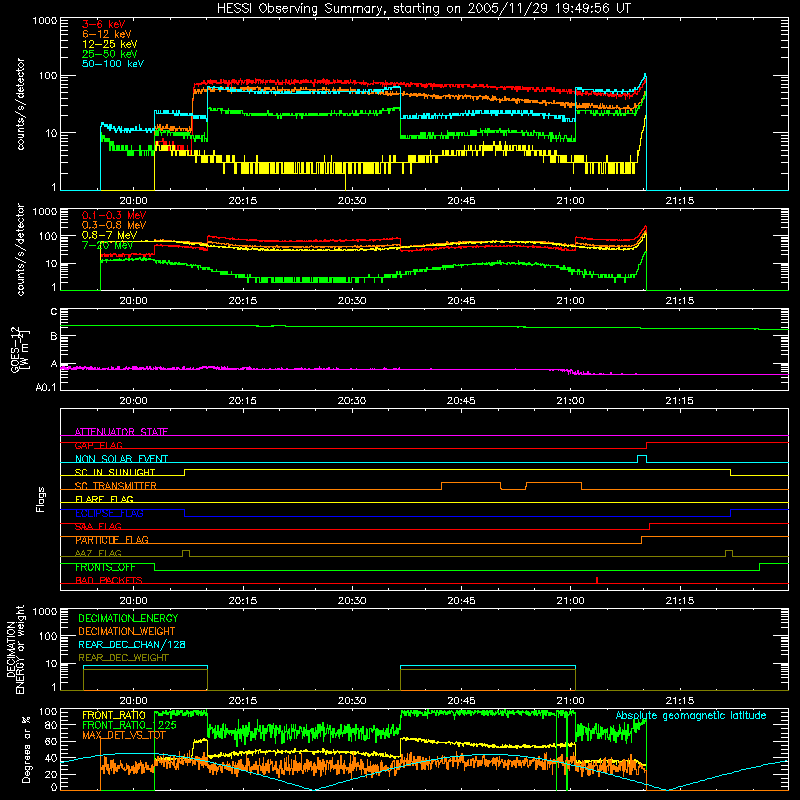Select the 25-50 keV legend label
Image resolution: width=800 pixels, height=800 pixels.
(x=110, y=54)
